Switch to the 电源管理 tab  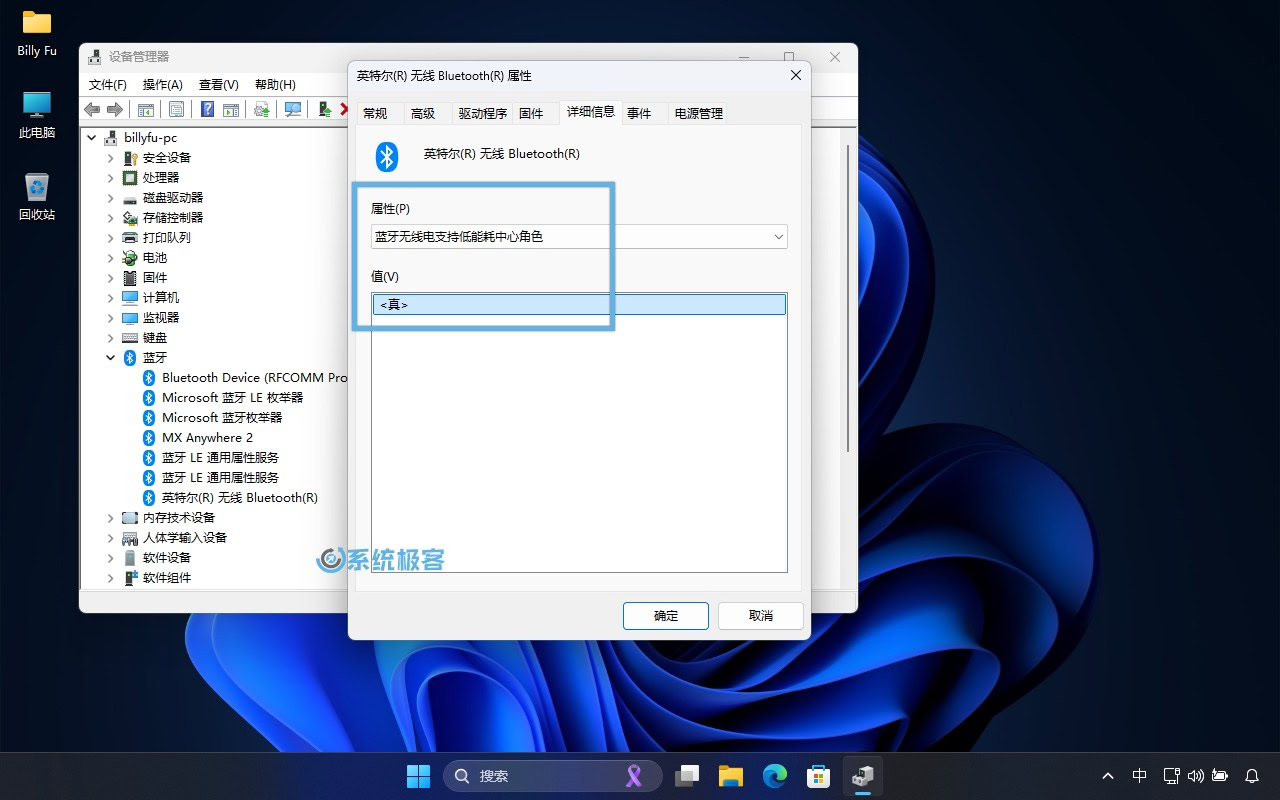698,113
